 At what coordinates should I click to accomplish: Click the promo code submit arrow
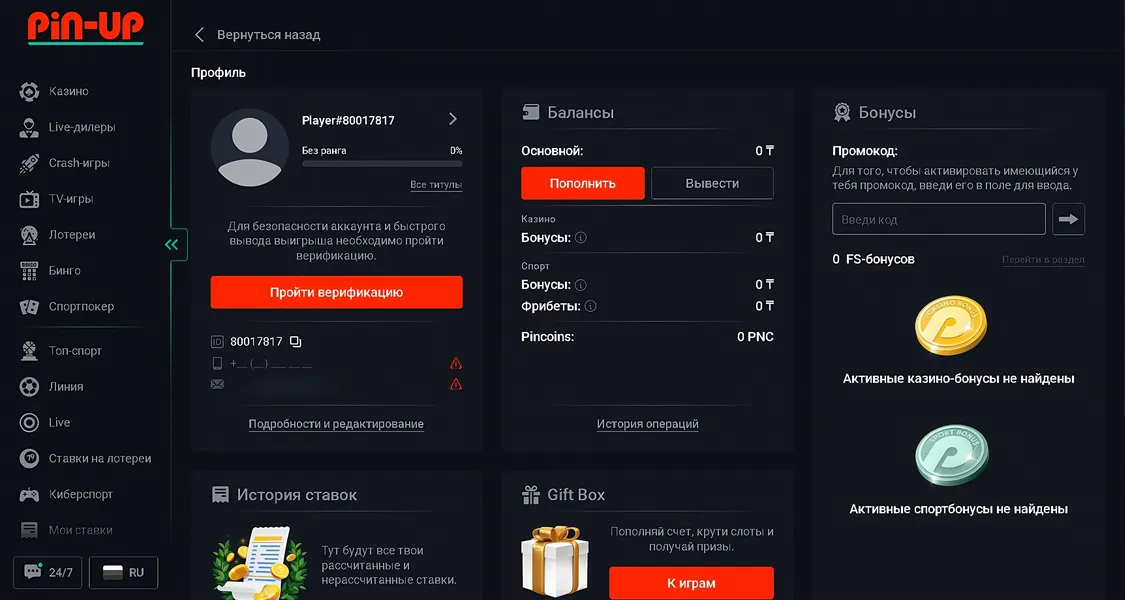tap(1069, 219)
